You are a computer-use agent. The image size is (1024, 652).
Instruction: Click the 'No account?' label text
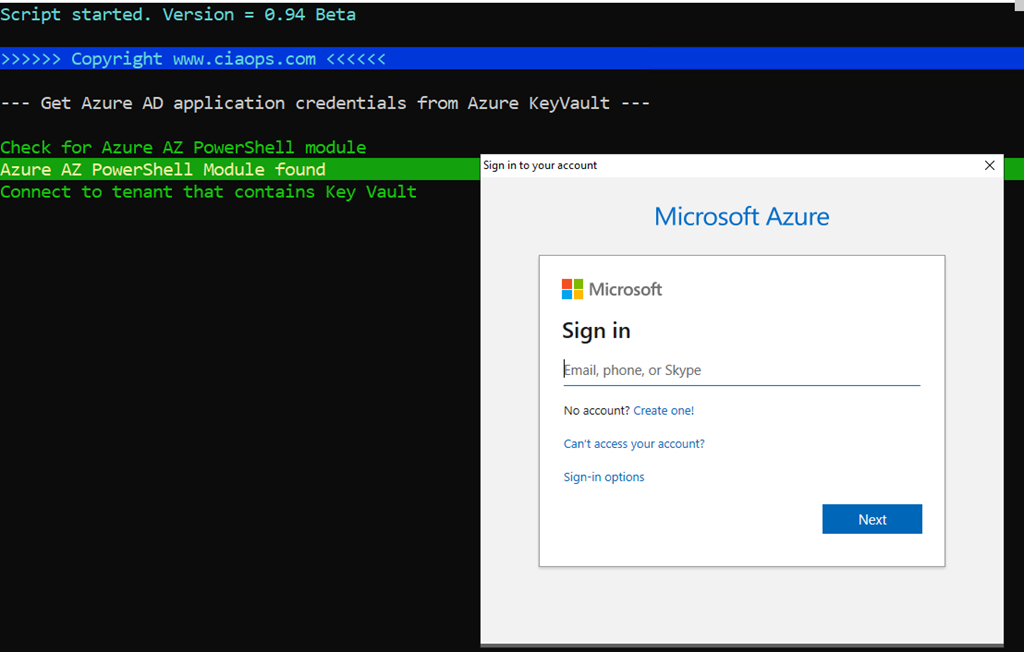[x=596, y=411]
